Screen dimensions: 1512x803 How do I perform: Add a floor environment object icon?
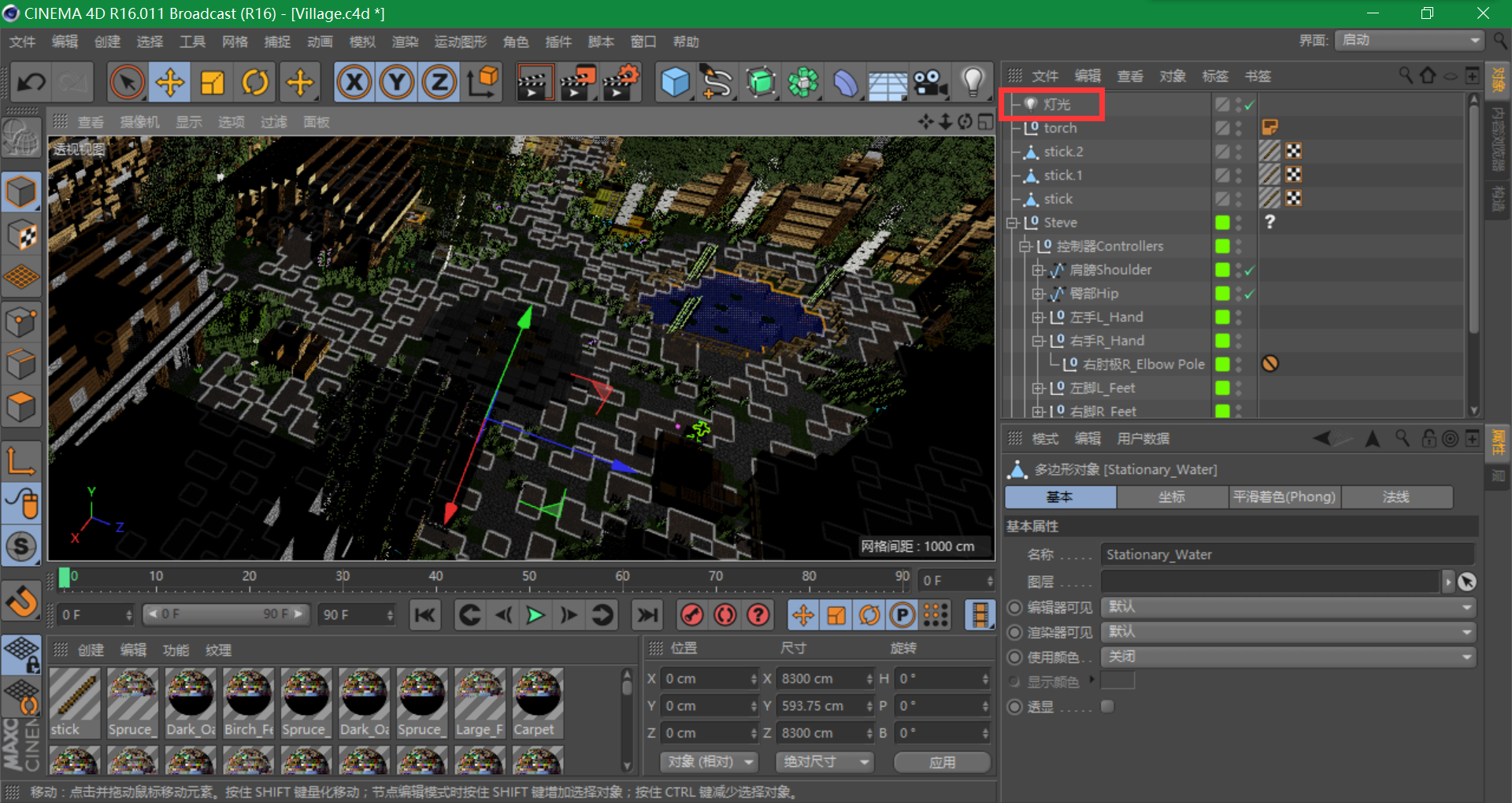click(x=888, y=82)
